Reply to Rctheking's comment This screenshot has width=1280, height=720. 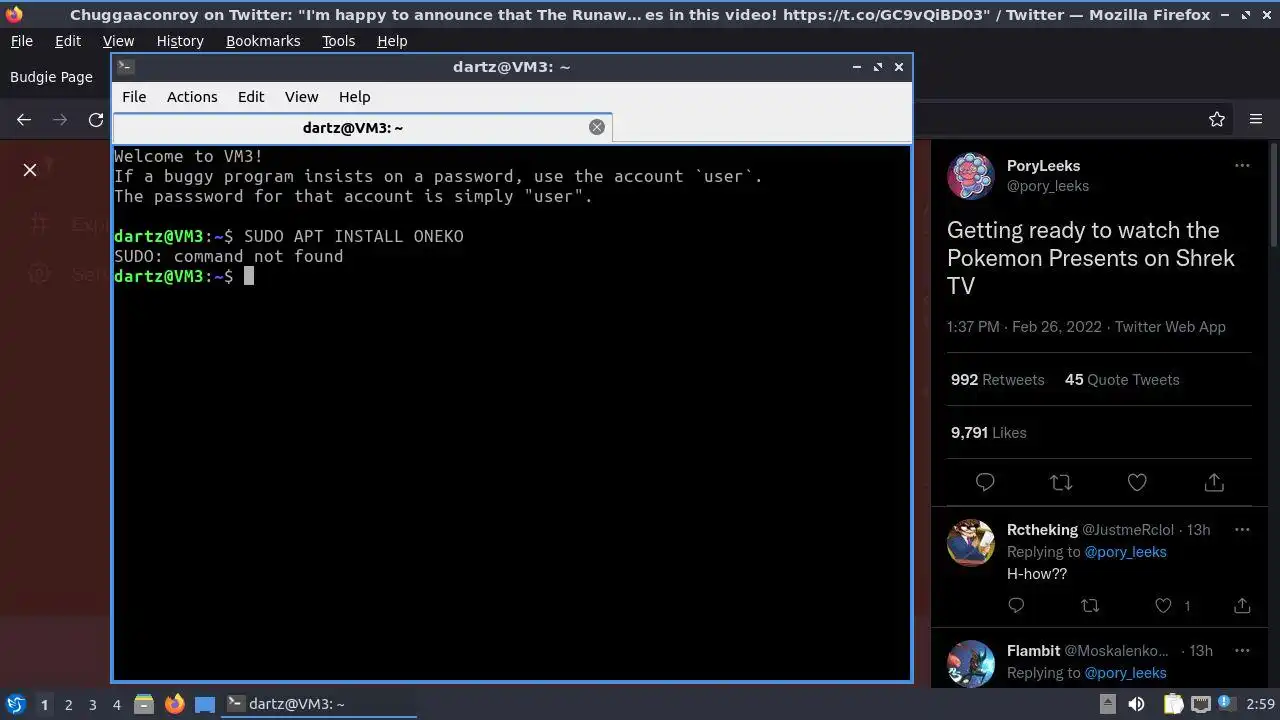(1016, 605)
